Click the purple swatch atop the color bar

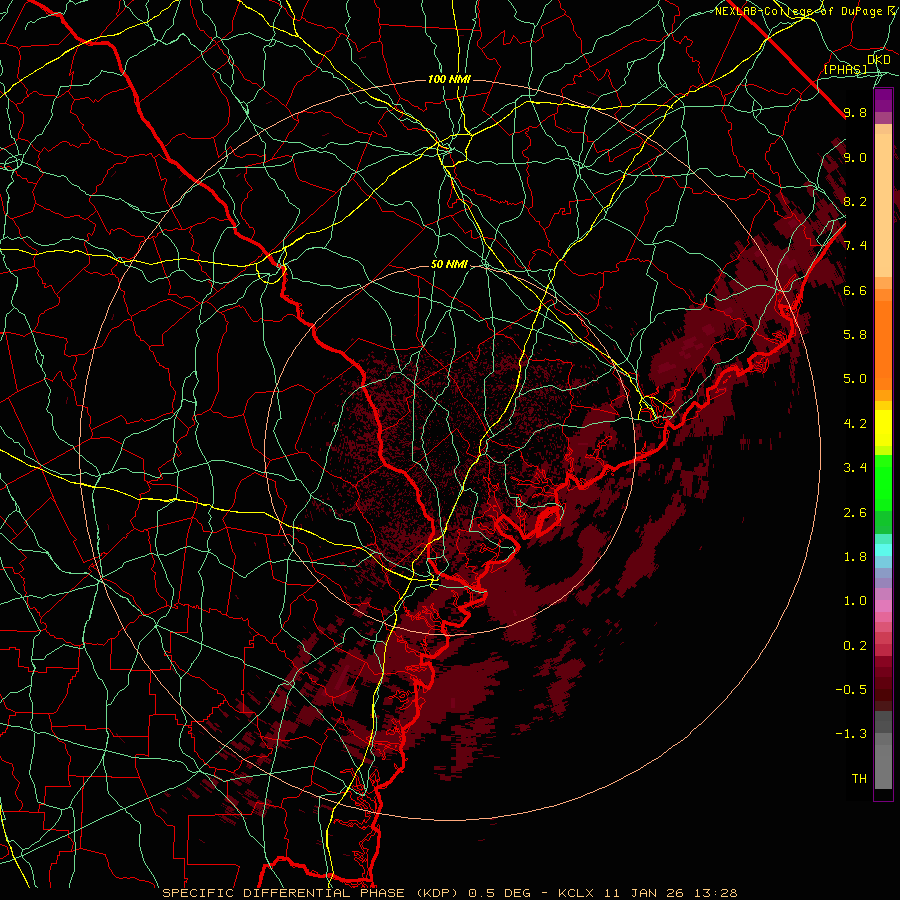(883, 100)
